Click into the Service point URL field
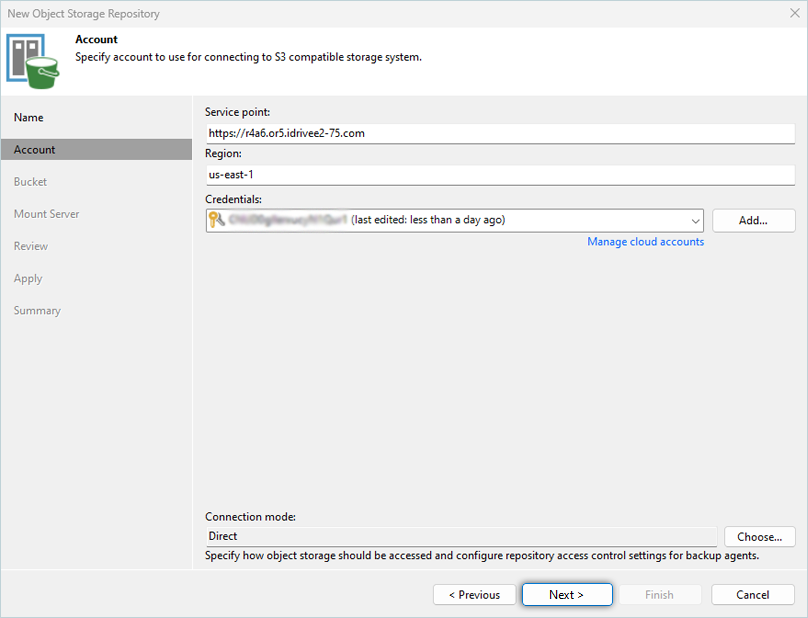 [500, 132]
